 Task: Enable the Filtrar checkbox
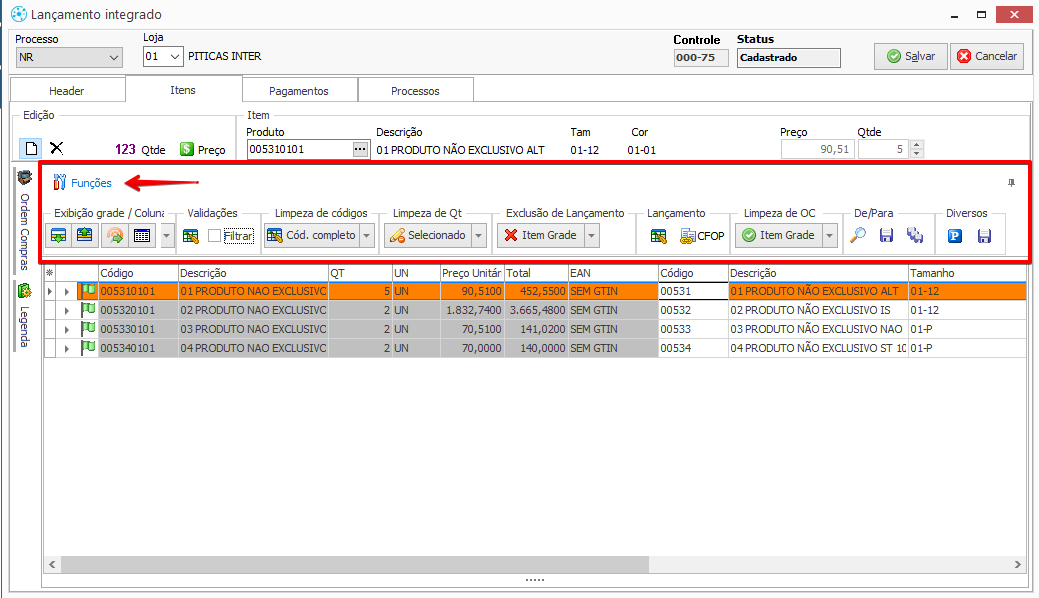point(215,236)
